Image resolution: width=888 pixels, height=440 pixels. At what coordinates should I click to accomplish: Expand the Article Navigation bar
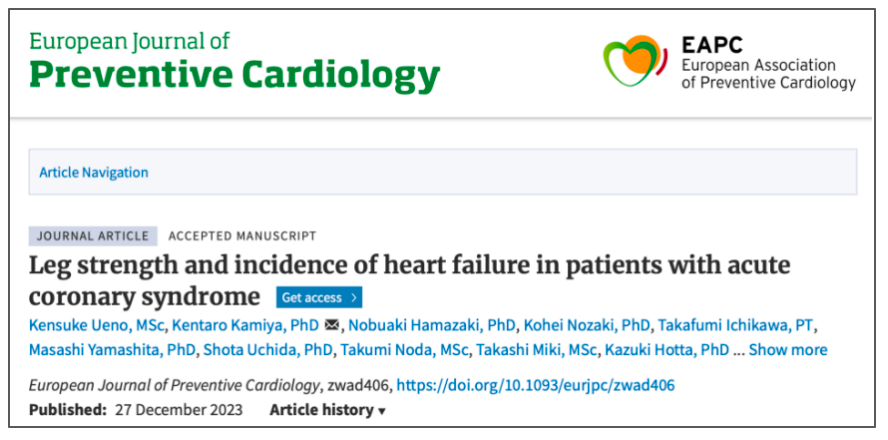94,172
